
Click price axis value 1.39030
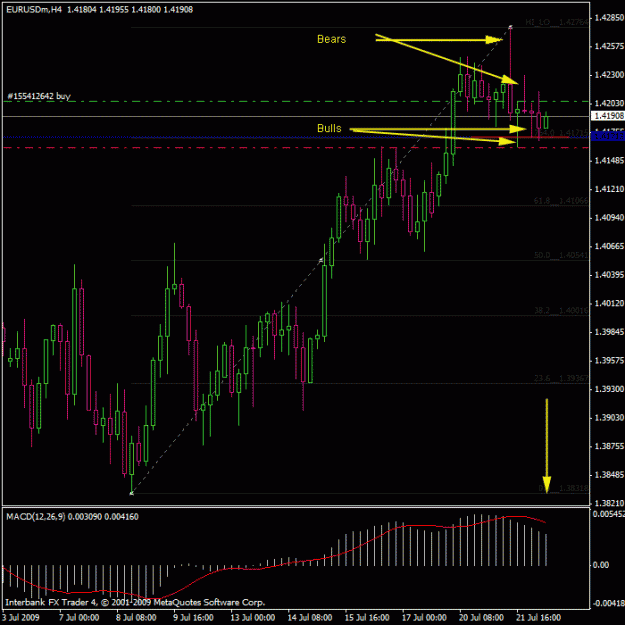[x=609, y=418]
